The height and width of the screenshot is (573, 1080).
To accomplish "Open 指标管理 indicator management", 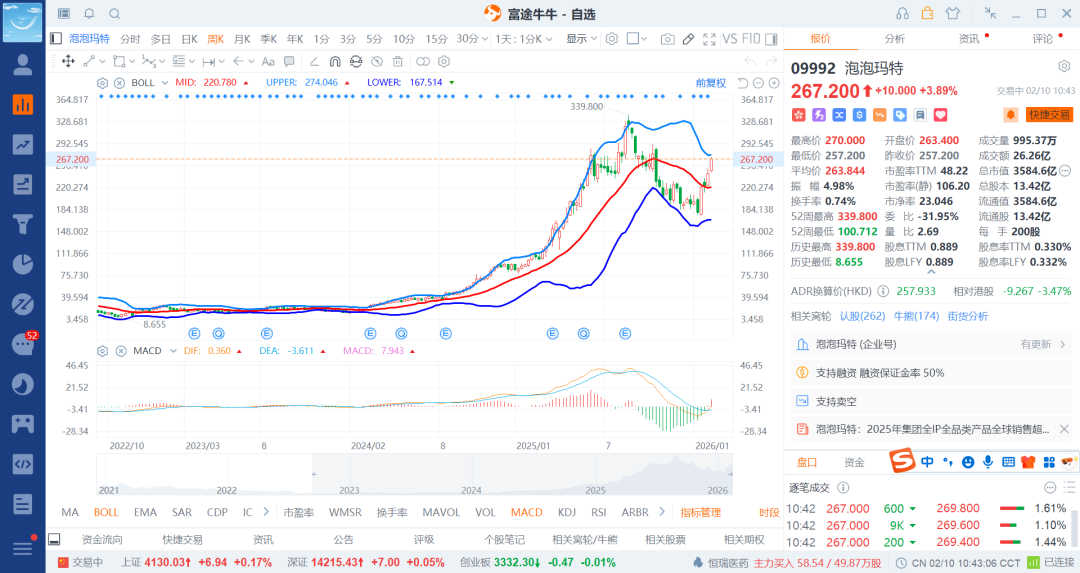I will click(700, 512).
